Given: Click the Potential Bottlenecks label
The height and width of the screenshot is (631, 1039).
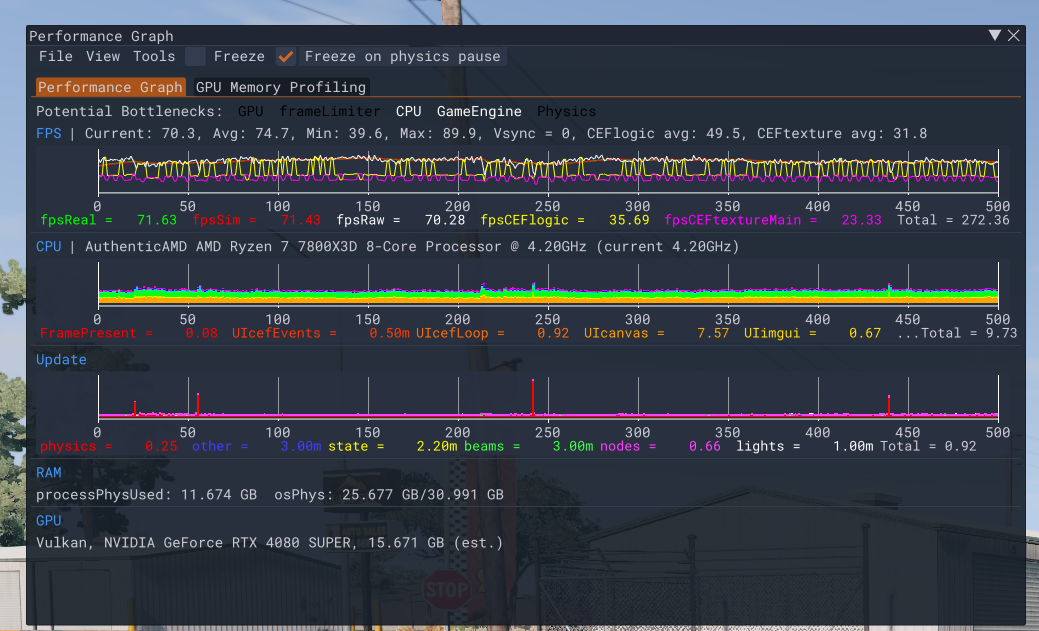Looking at the screenshot, I should (x=129, y=111).
